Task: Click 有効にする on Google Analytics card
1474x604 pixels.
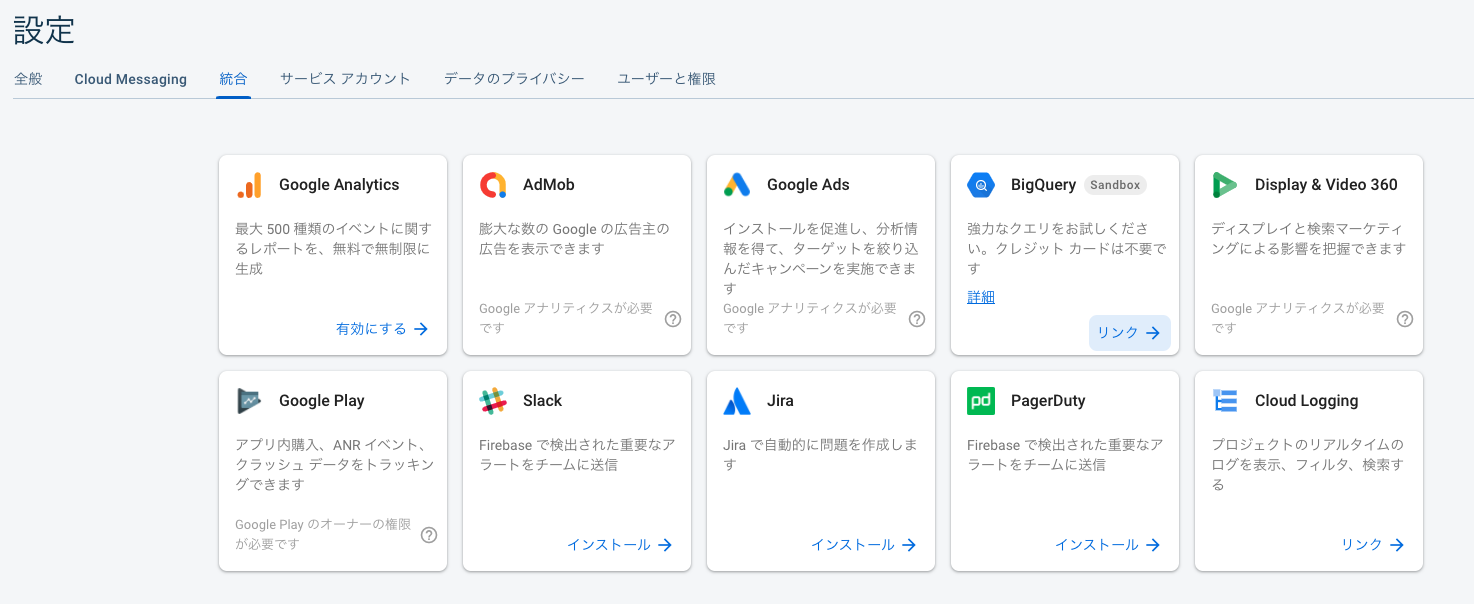Action: coord(382,329)
